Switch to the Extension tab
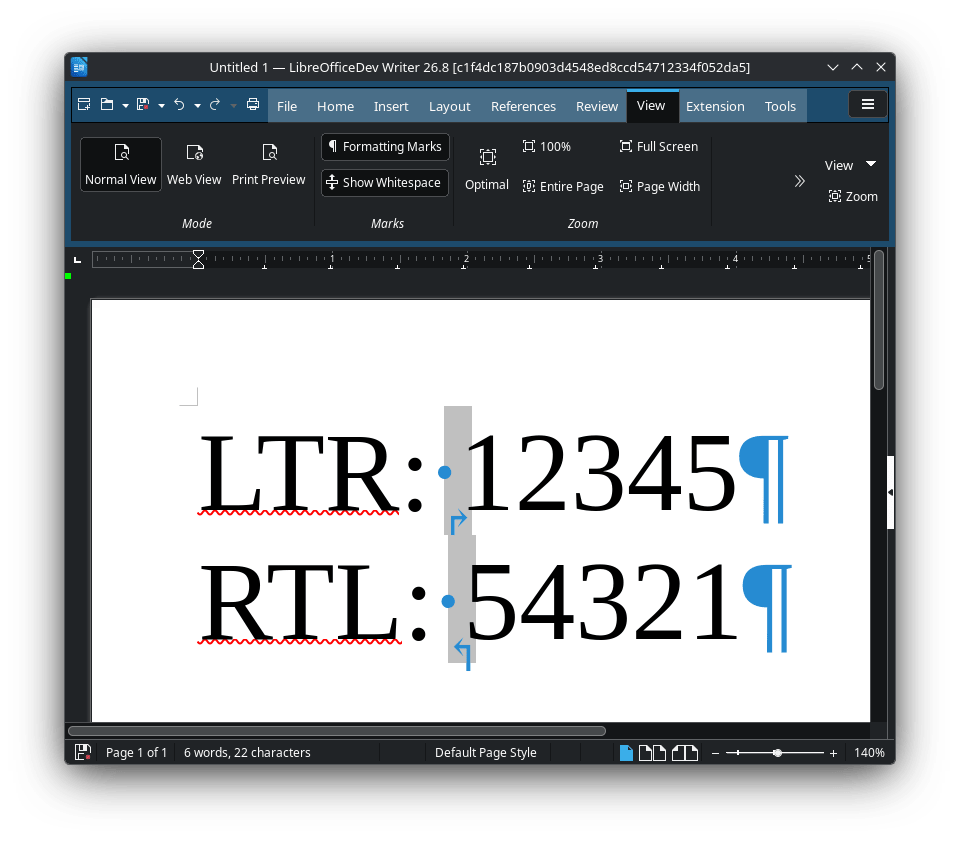This screenshot has width=960, height=841. point(715,107)
